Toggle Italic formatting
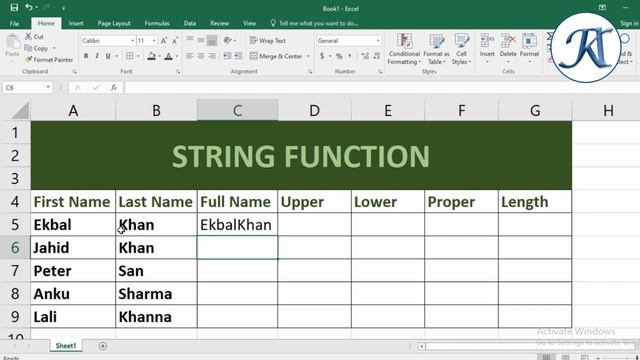The height and width of the screenshot is (360, 640). point(97,56)
